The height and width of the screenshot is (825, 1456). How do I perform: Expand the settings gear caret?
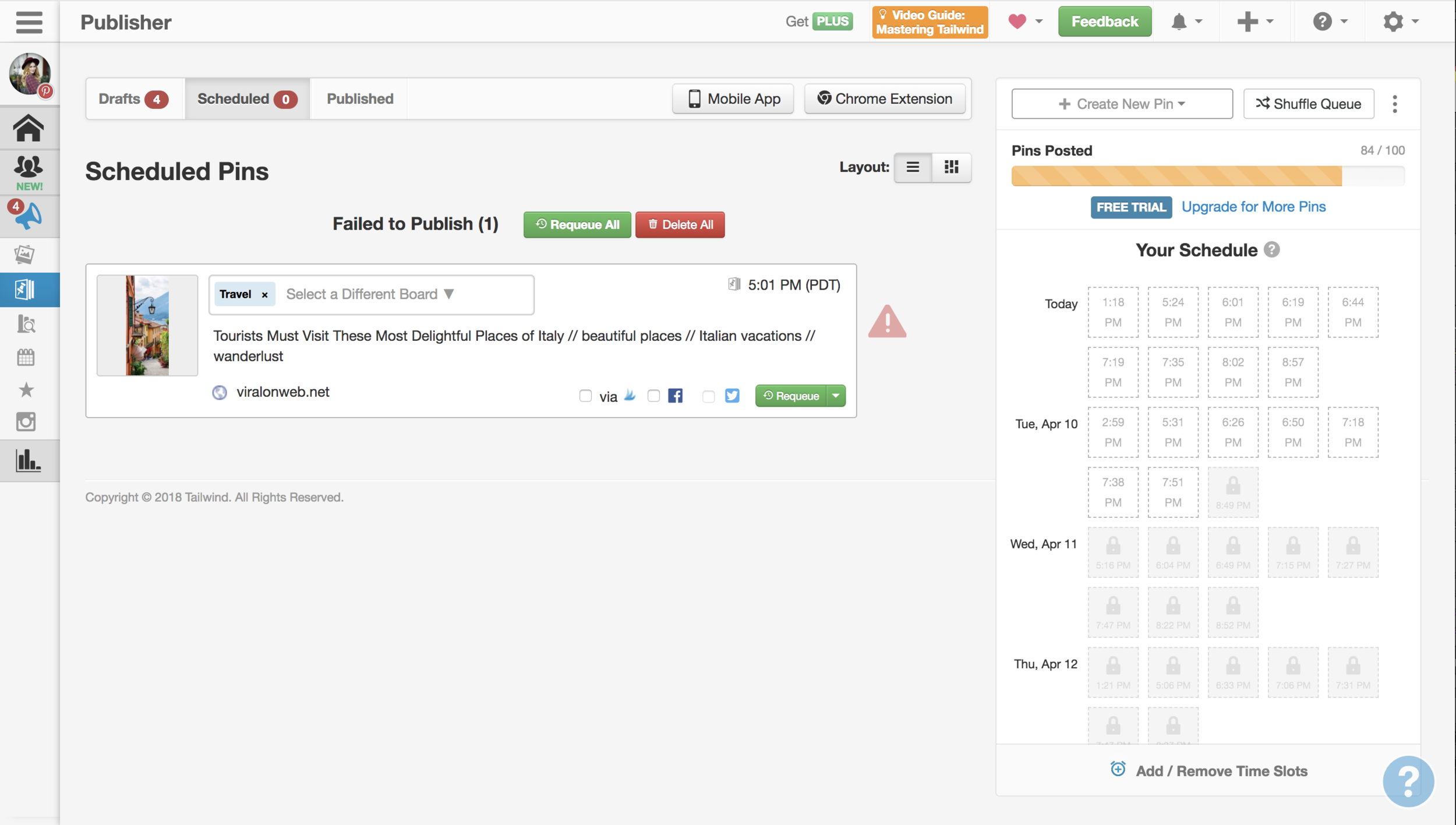(x=1415, y=22)
